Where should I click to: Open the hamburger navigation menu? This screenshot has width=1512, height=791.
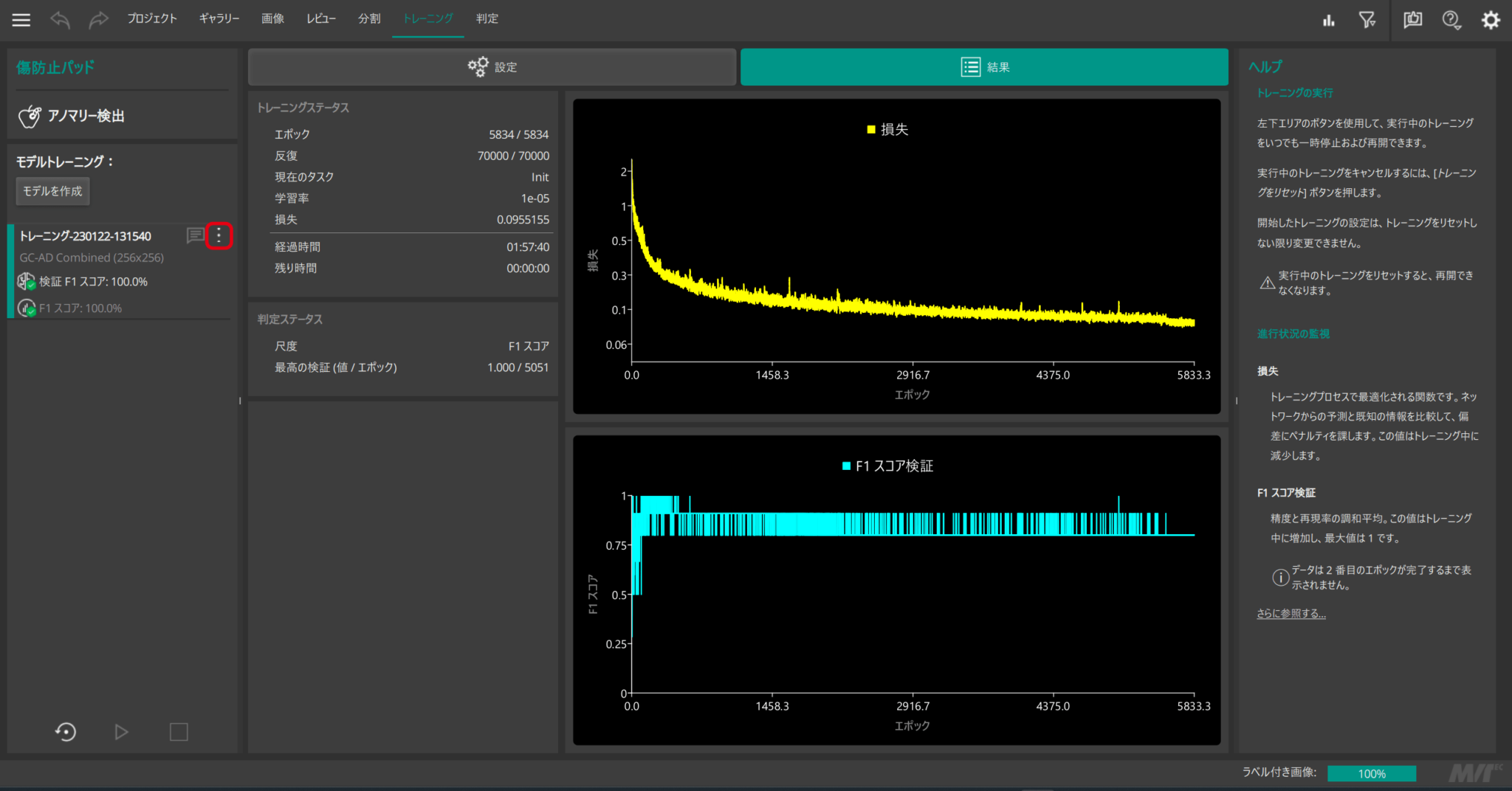20,20
